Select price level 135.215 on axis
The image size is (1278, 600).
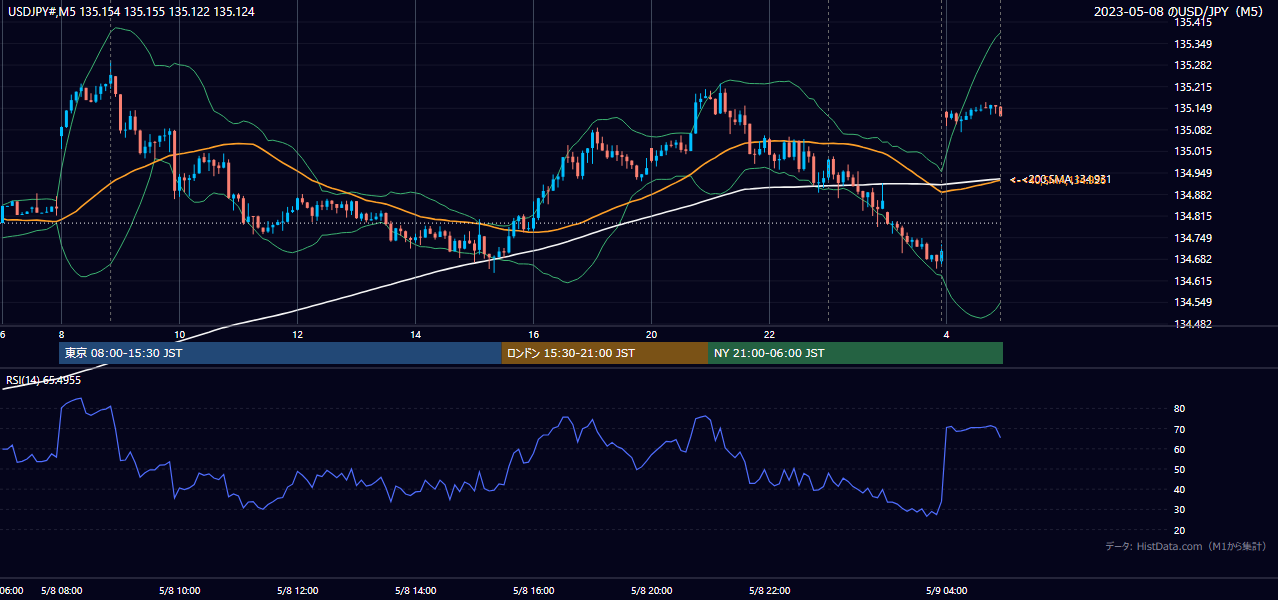click(1193, 87)
